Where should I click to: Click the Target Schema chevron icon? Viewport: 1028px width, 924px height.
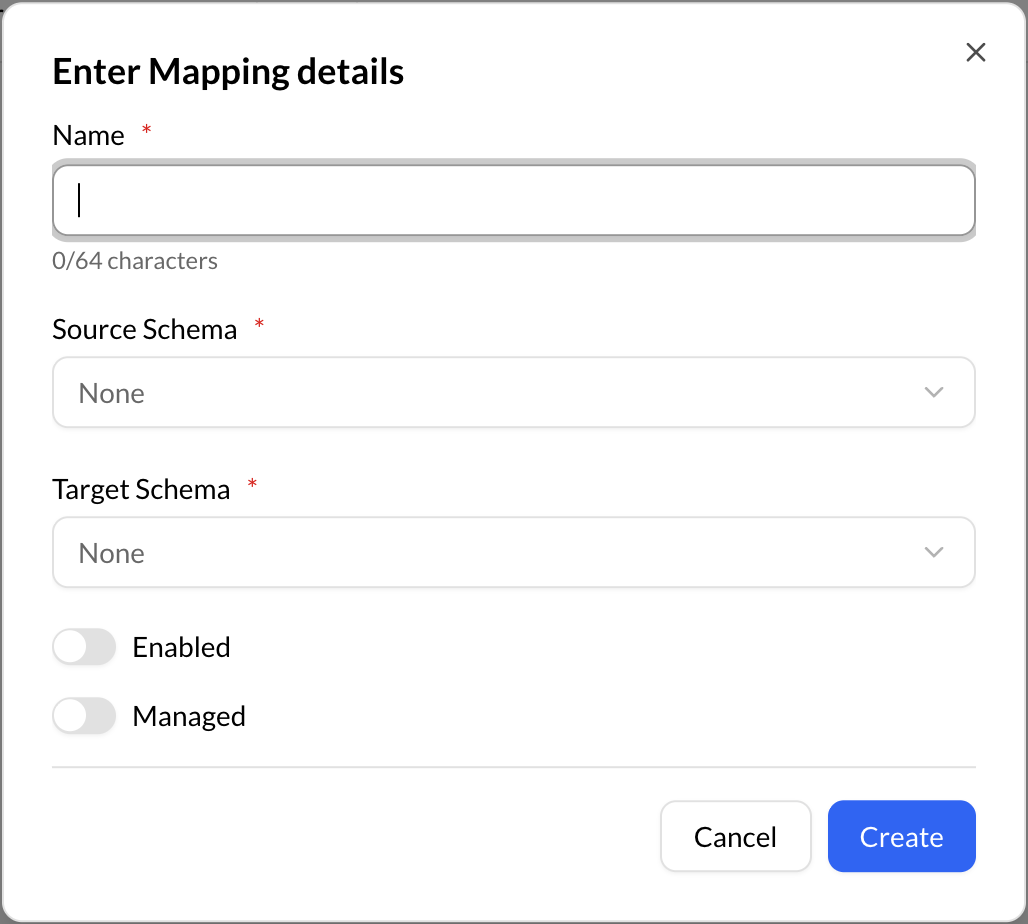(934, 552)
